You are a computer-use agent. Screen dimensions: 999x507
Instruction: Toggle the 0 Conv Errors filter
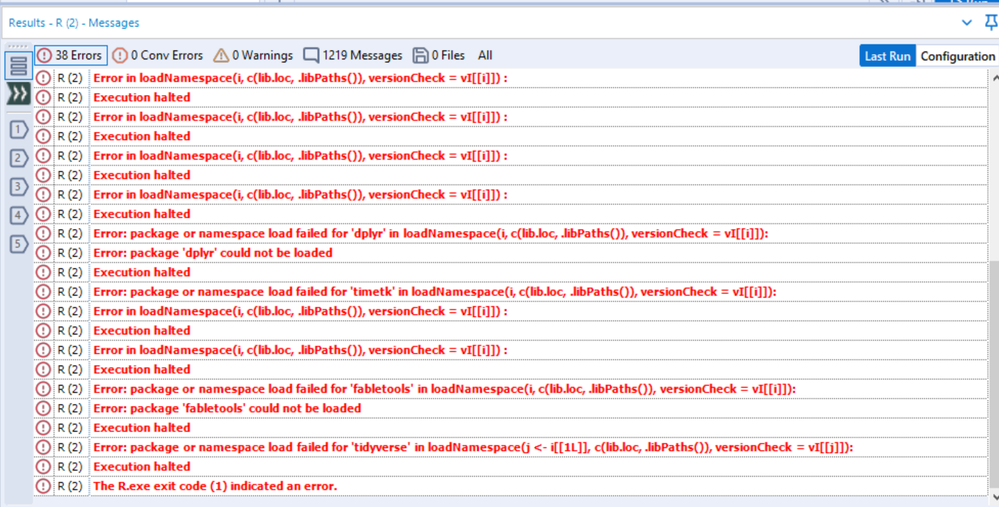pos(157,55)
